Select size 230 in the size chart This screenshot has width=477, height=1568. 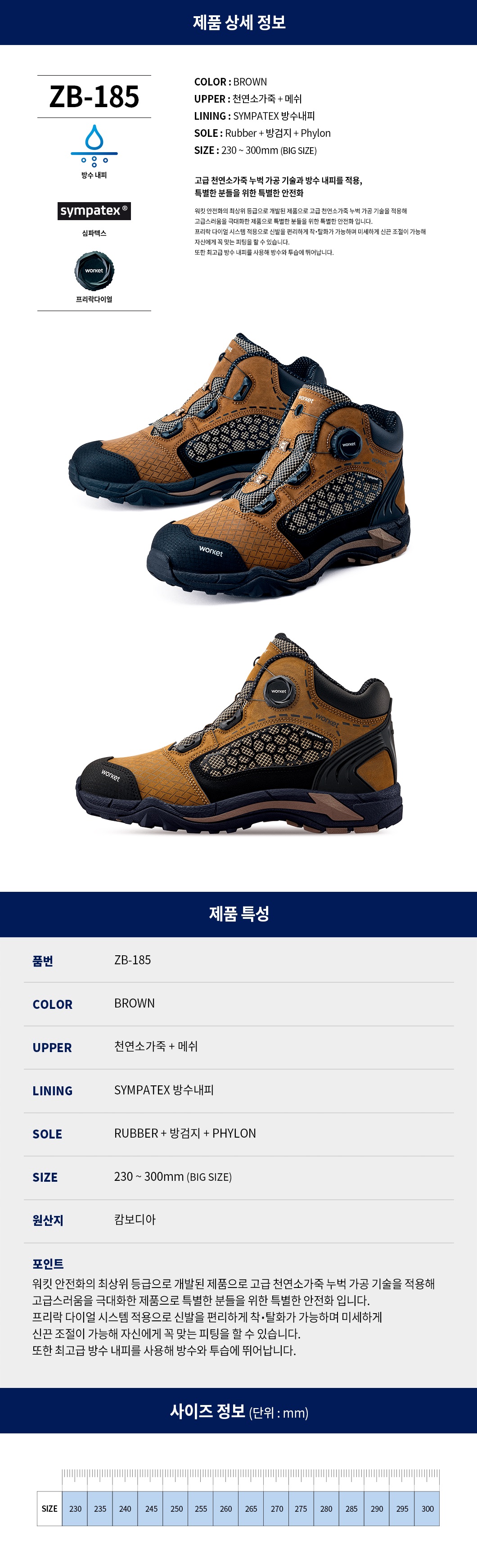(x=75, y=1508)
